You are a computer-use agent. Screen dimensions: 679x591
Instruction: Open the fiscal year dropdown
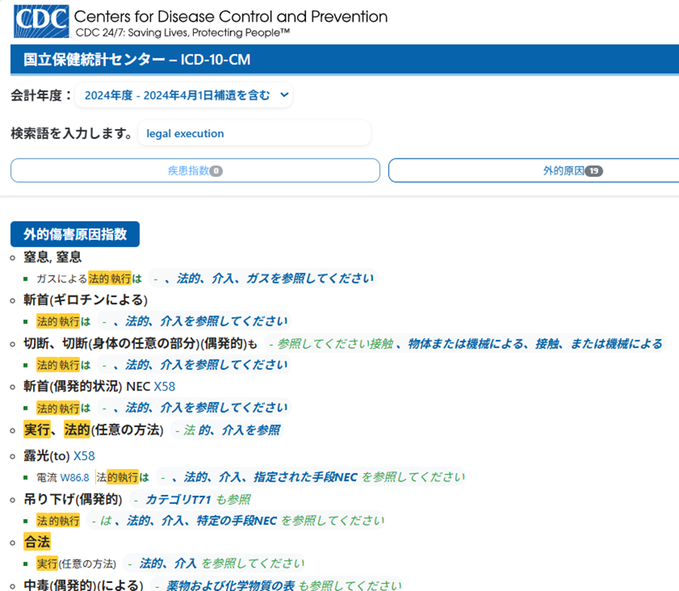coord(184,95)
